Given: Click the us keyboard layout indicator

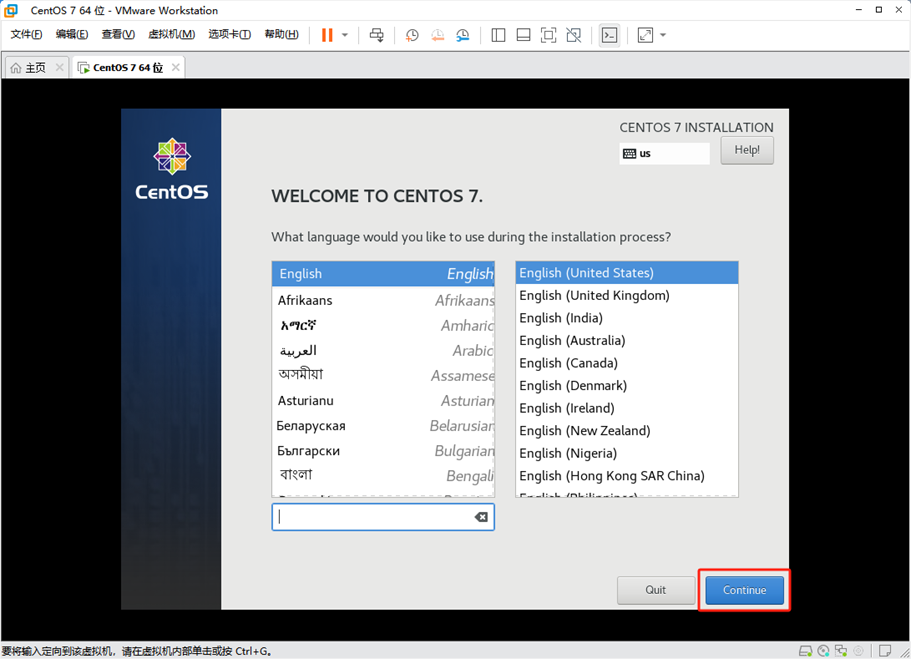Looking at the screenshot, I should point(664,153).
